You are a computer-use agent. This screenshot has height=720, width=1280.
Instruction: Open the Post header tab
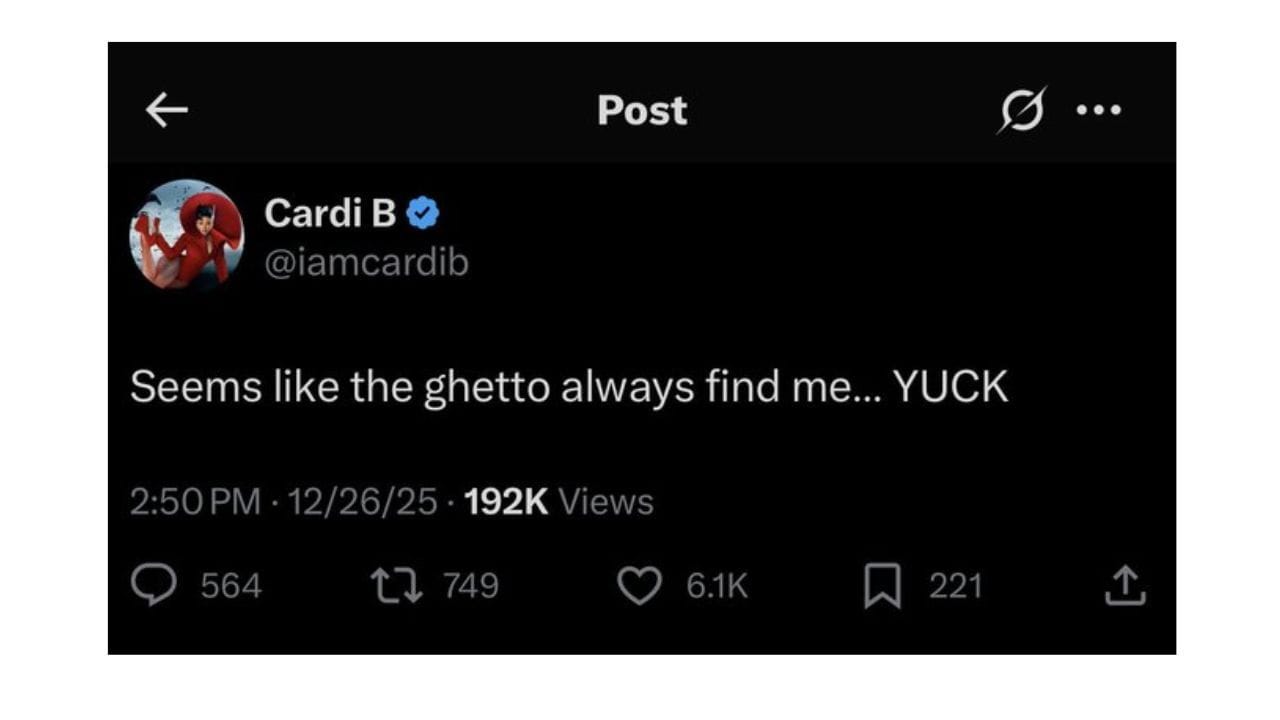[641, 110]
